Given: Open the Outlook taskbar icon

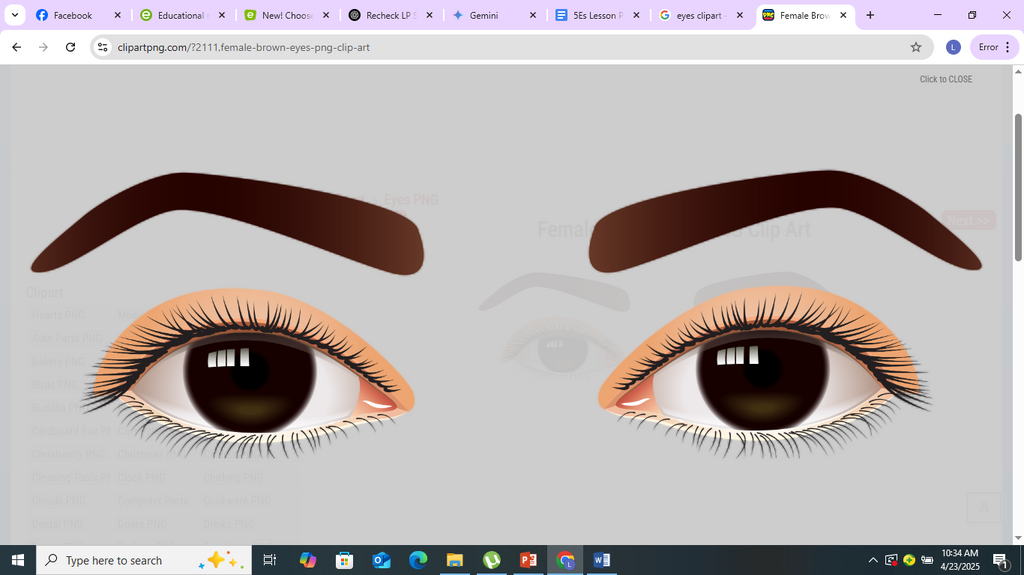Looking at the screenshot, I should pyautogui.click(x=381, y=560).
